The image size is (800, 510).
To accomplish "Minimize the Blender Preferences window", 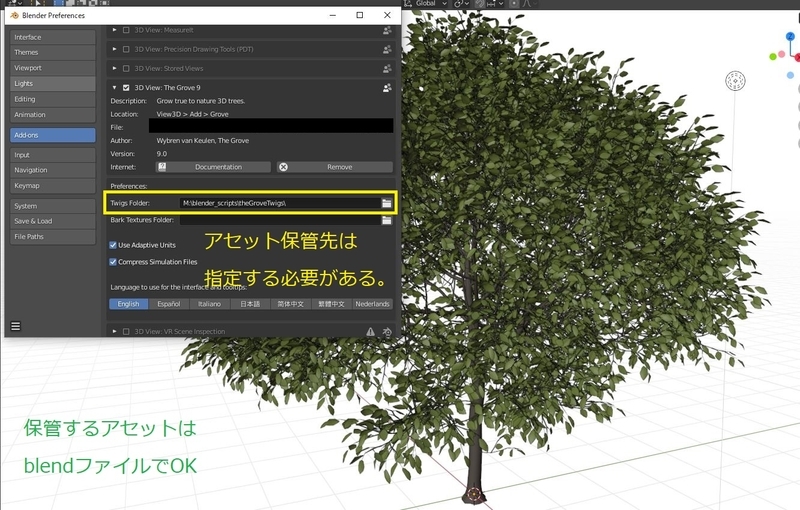I will tap(333, 15).
